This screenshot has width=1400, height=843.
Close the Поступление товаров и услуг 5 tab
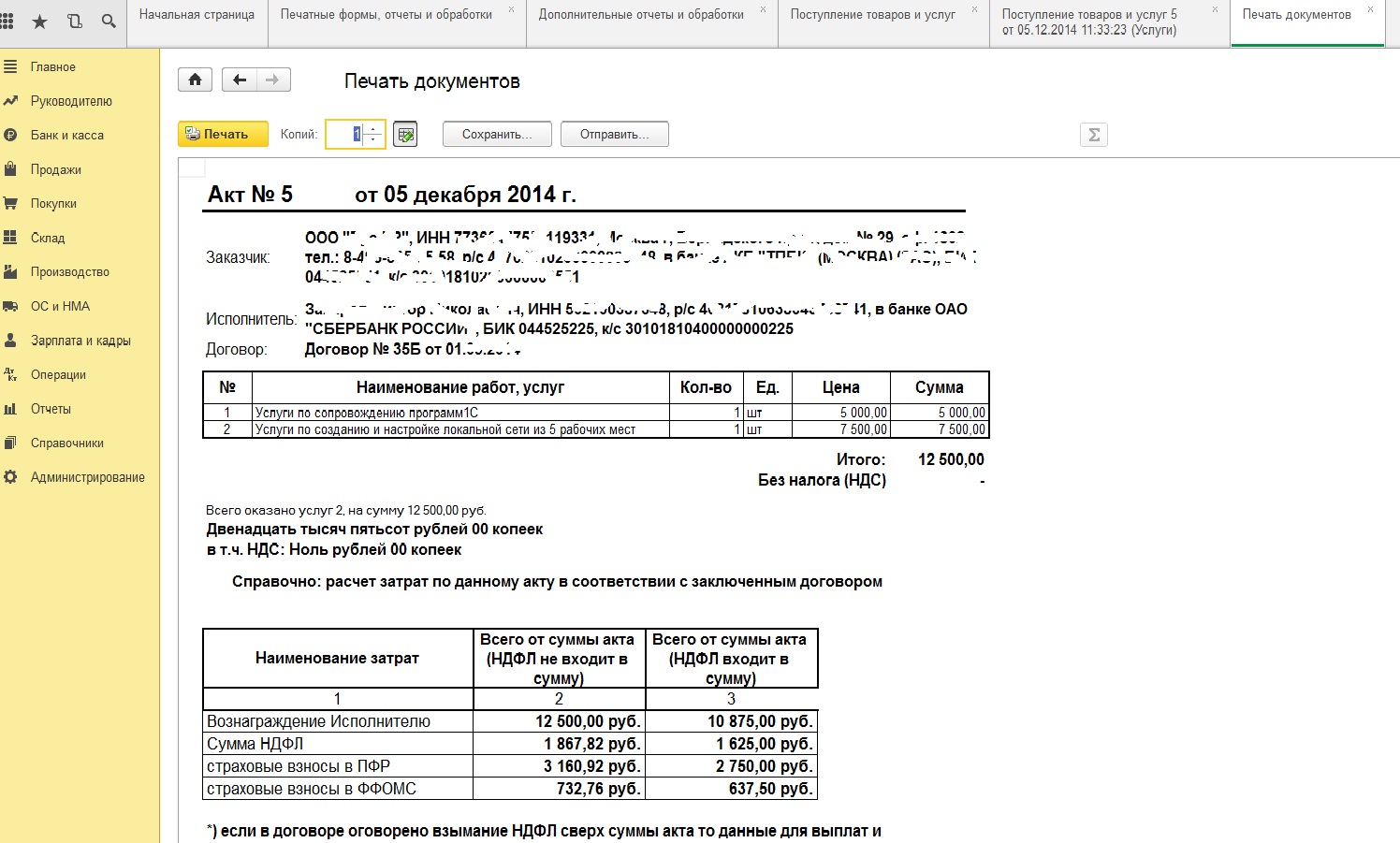tap(1216, 9)
